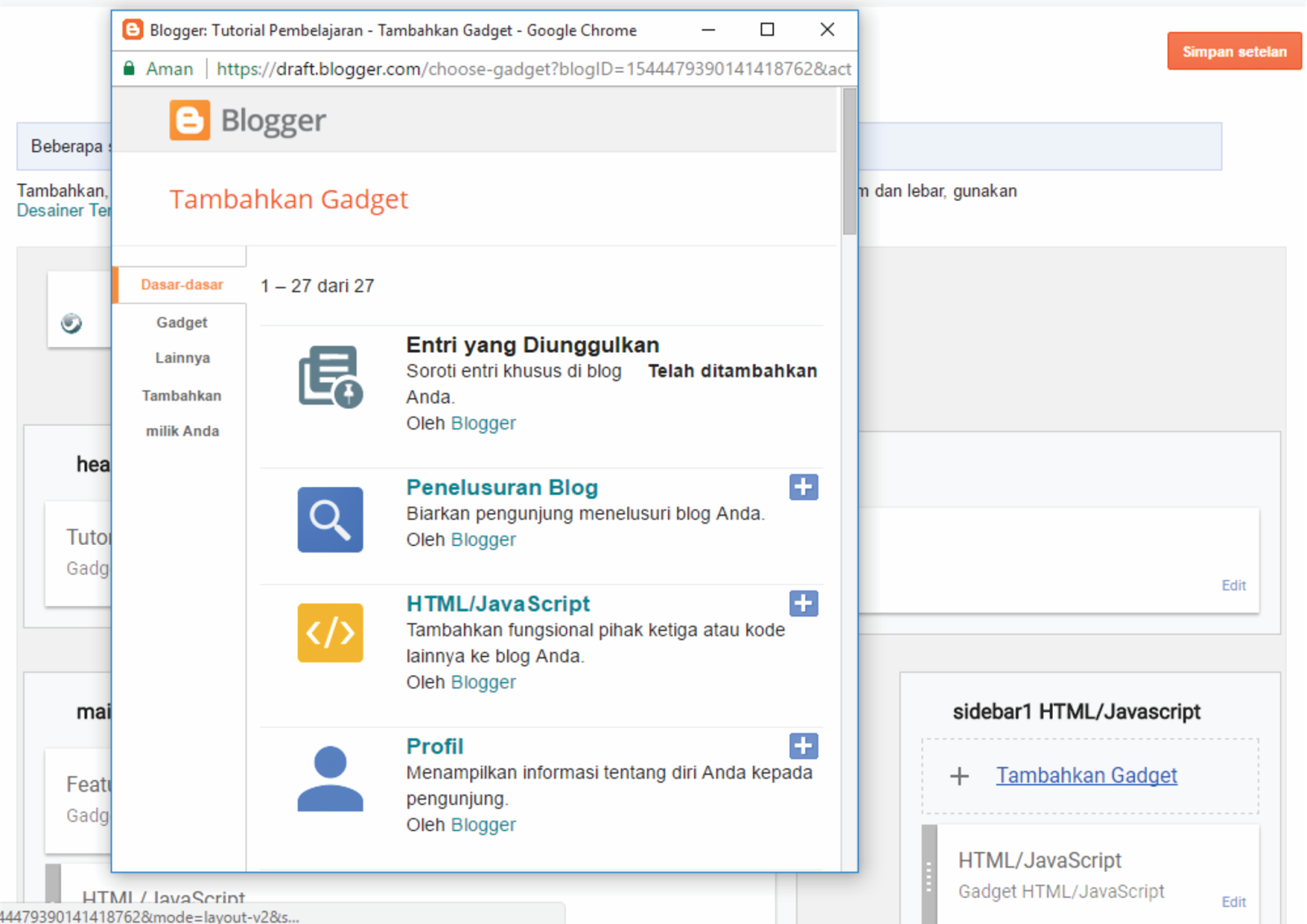This screenshot has width=1307, height=924.
Task: Add the HTML/JavaScript gadget with plus button
Action: tap(804, 604)
